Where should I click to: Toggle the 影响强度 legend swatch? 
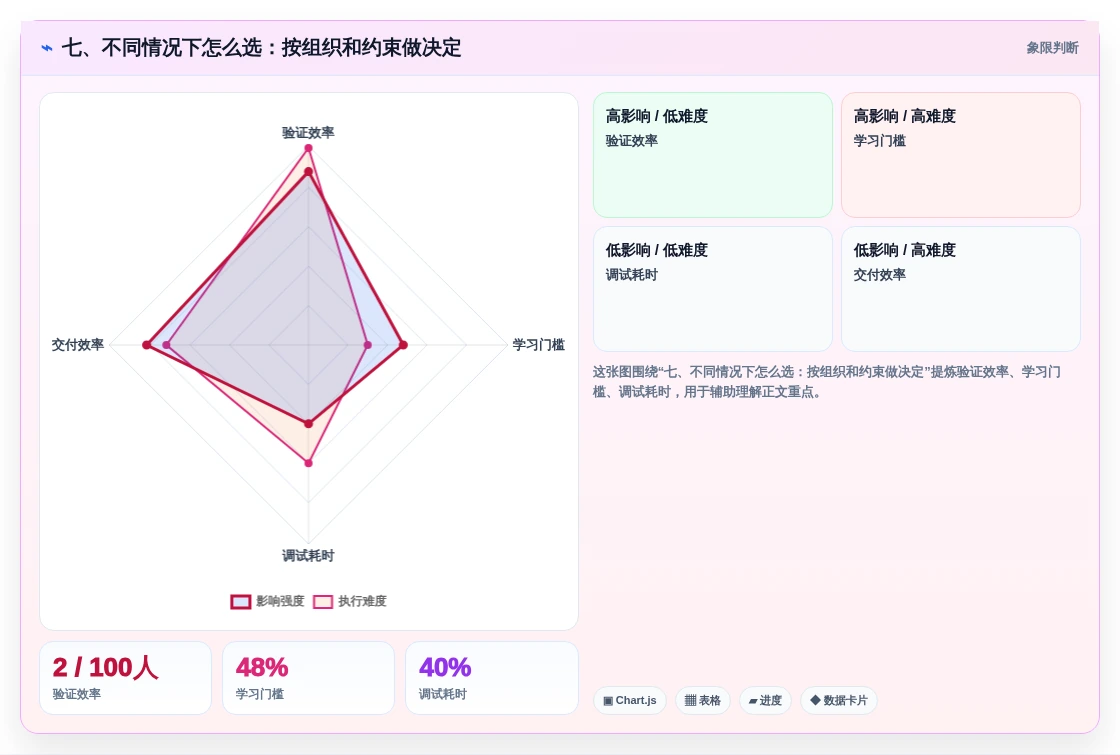tap(241, 601)
